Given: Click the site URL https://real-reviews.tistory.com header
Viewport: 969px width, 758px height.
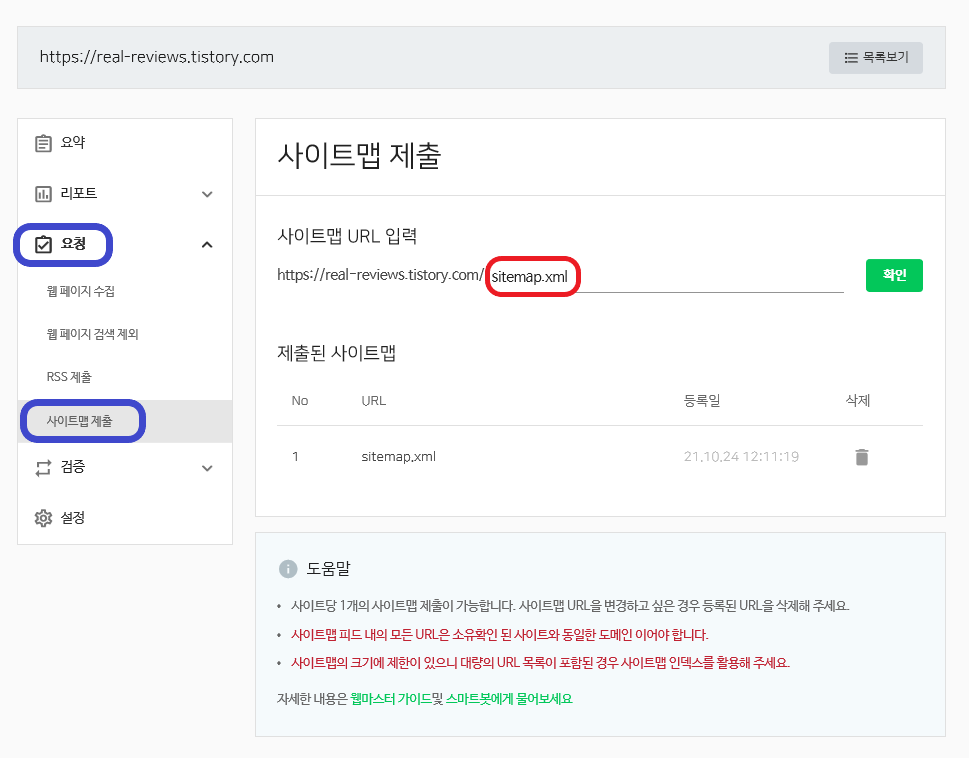Looking at the screenshot, I should pyautogui.click(x=156, y=57).
